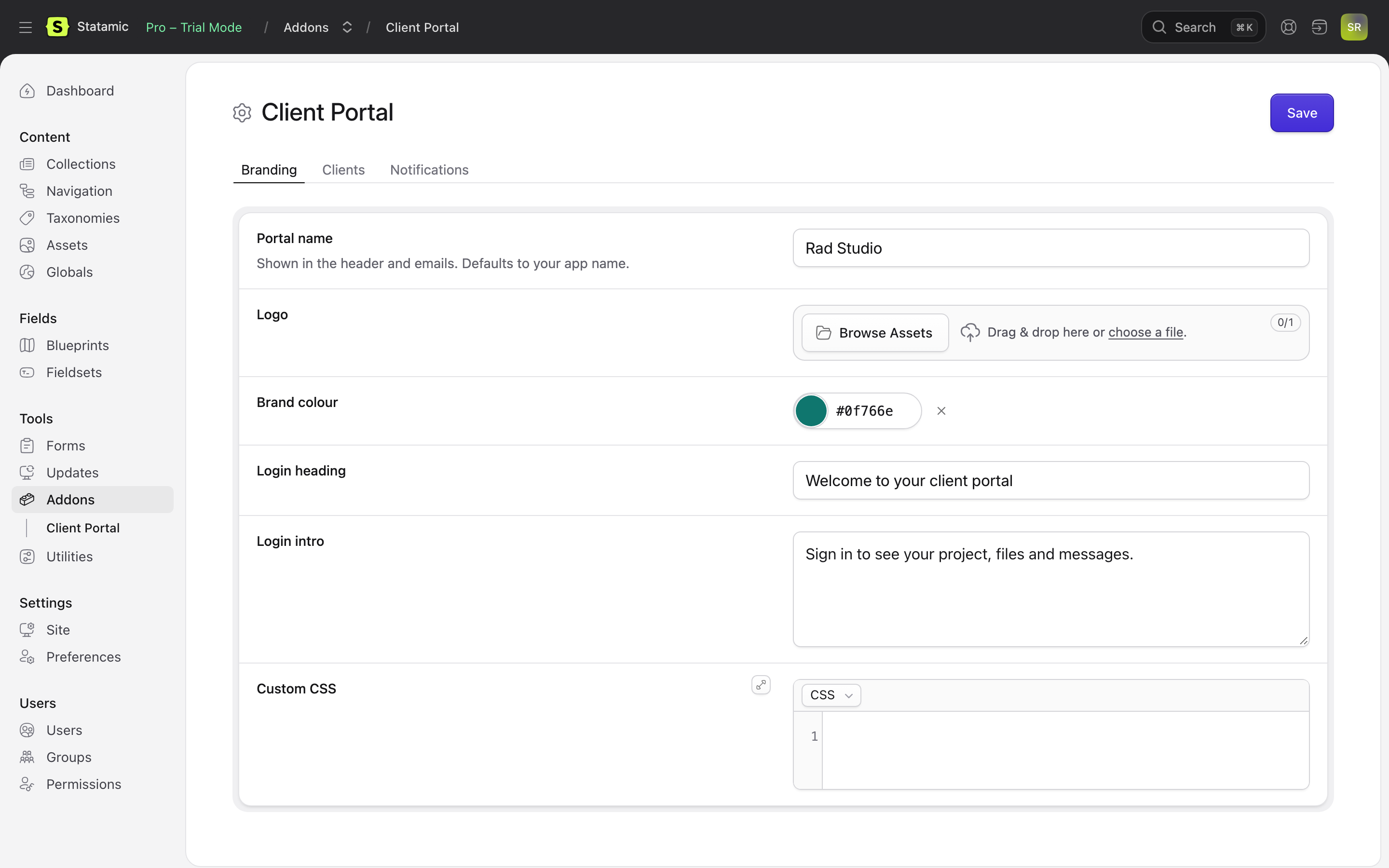Click Pro – Trial Mode label

pos(194,27)
